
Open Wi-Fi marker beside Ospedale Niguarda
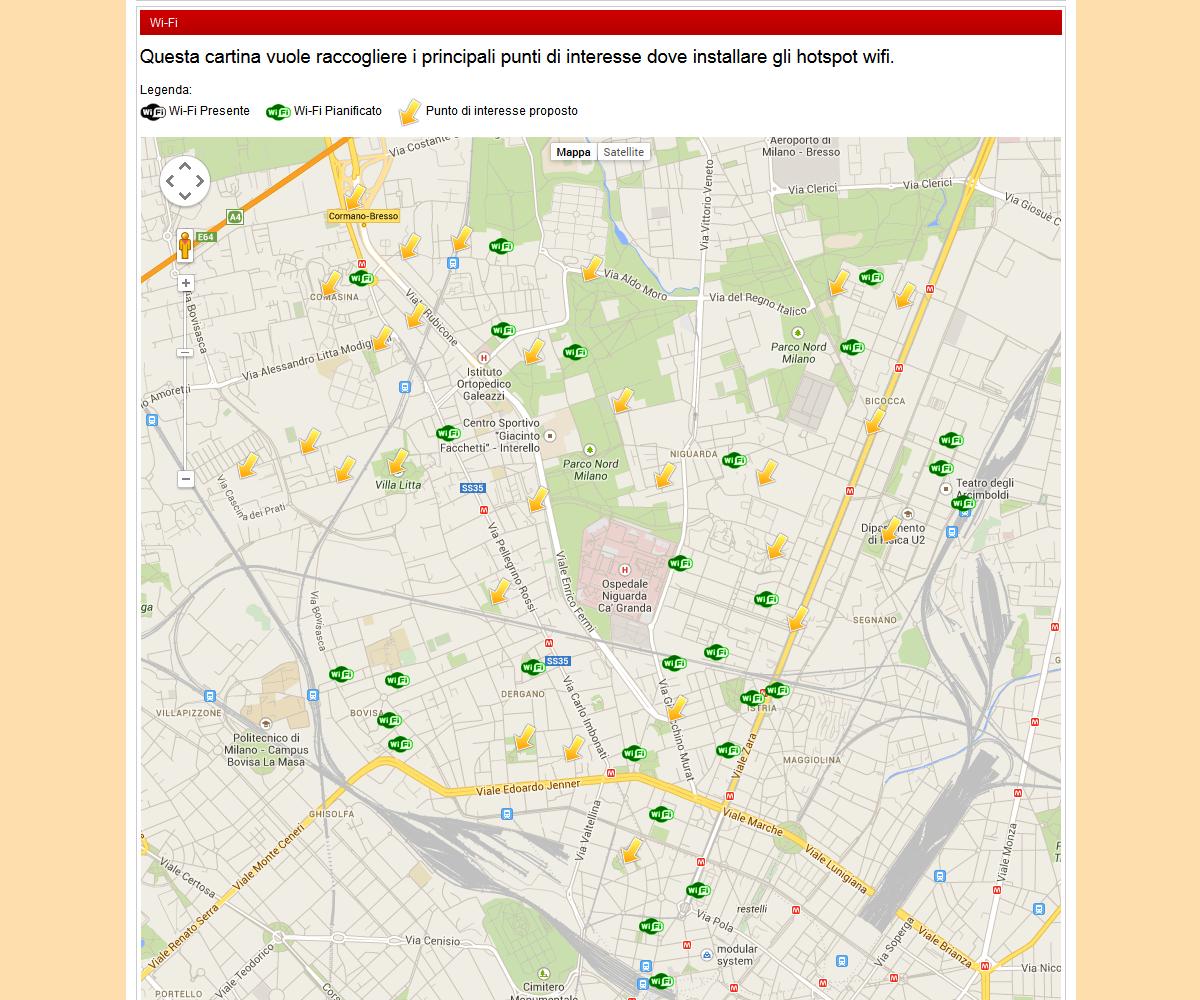[680, 563]
